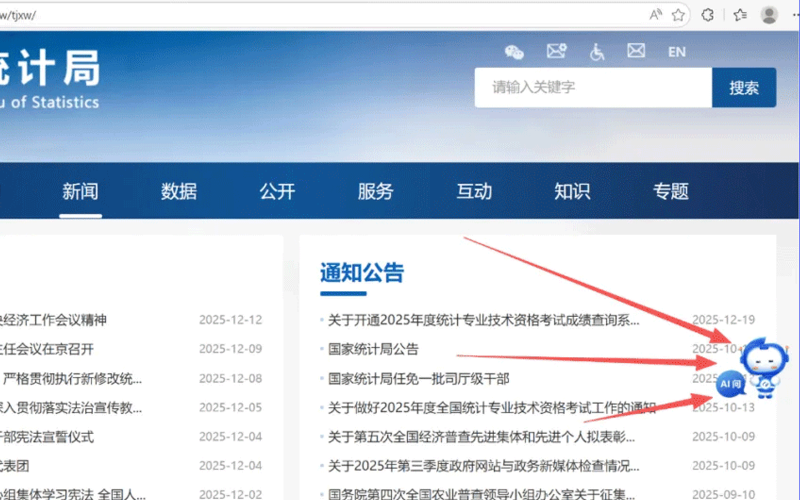Click the date 2025-12-19
Viewport: 800px width, 500px height.
723,320
